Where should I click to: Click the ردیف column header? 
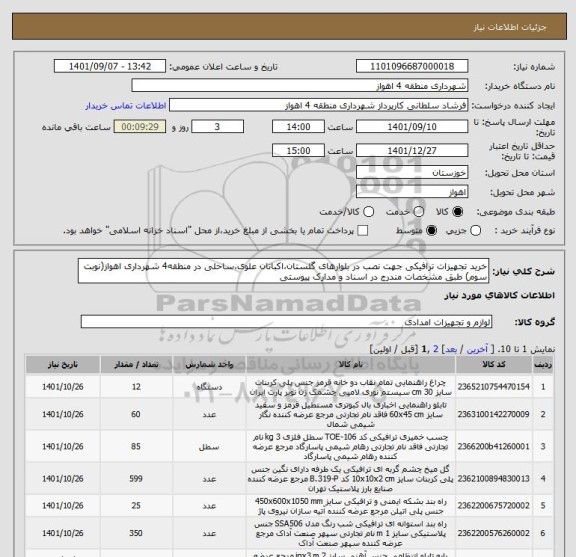(x=543, y=364)
